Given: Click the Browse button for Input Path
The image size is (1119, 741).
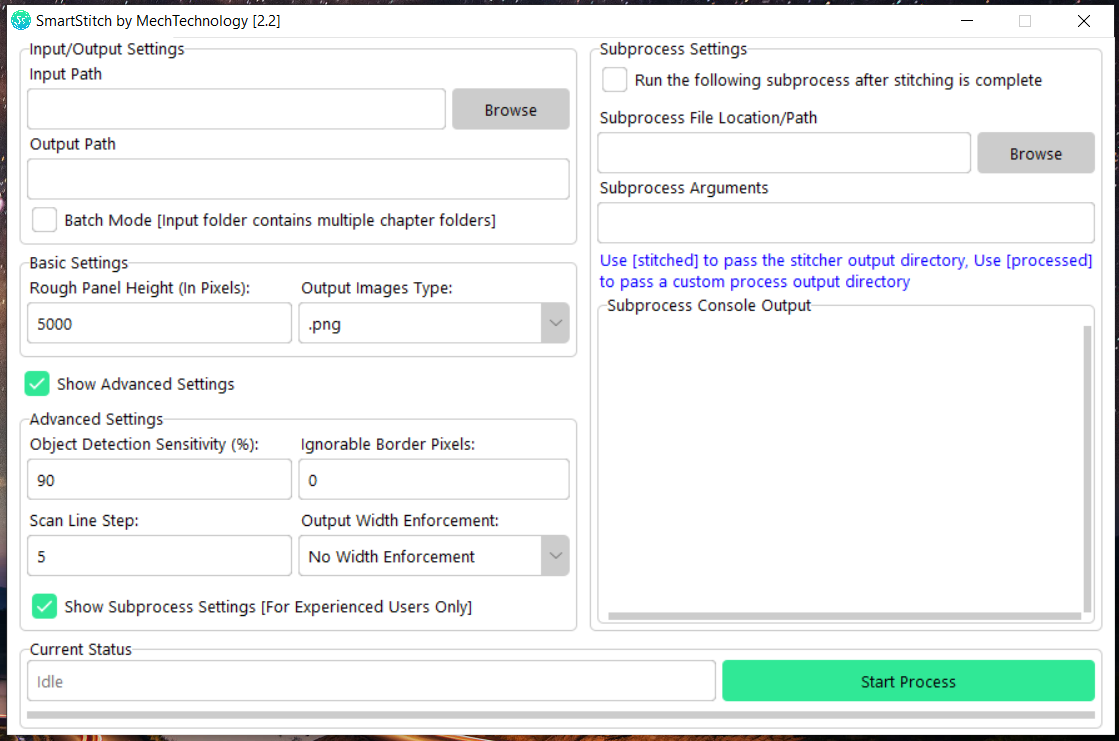Looking at the screenshot, I should pos(511,109).
